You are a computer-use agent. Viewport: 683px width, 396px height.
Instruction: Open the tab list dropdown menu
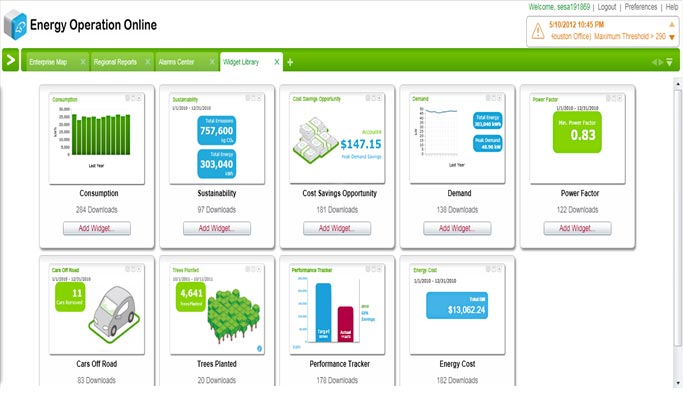point(669,62)
